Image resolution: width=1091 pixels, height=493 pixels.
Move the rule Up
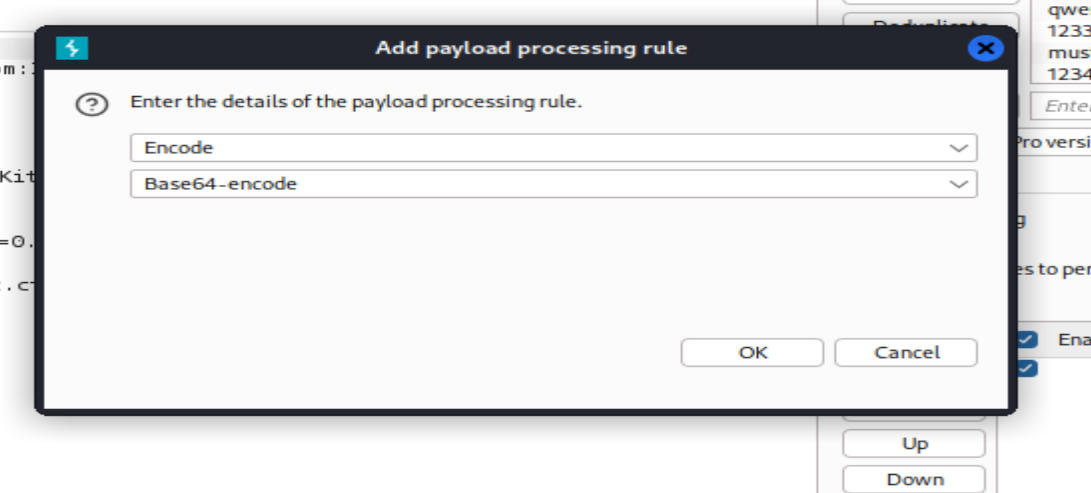coord(914,444)
